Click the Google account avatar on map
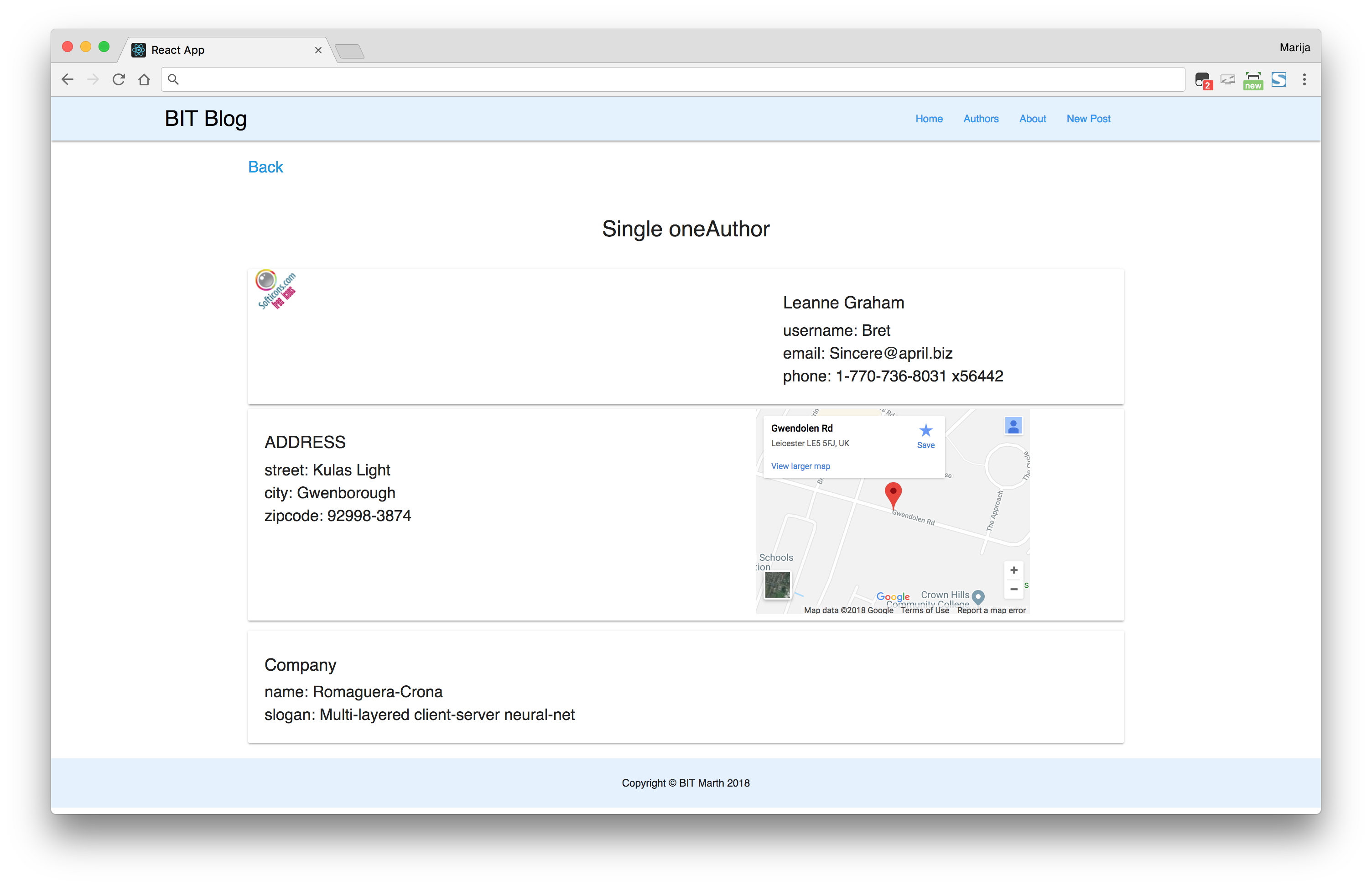1372x887 pixels. [1013, 426]
